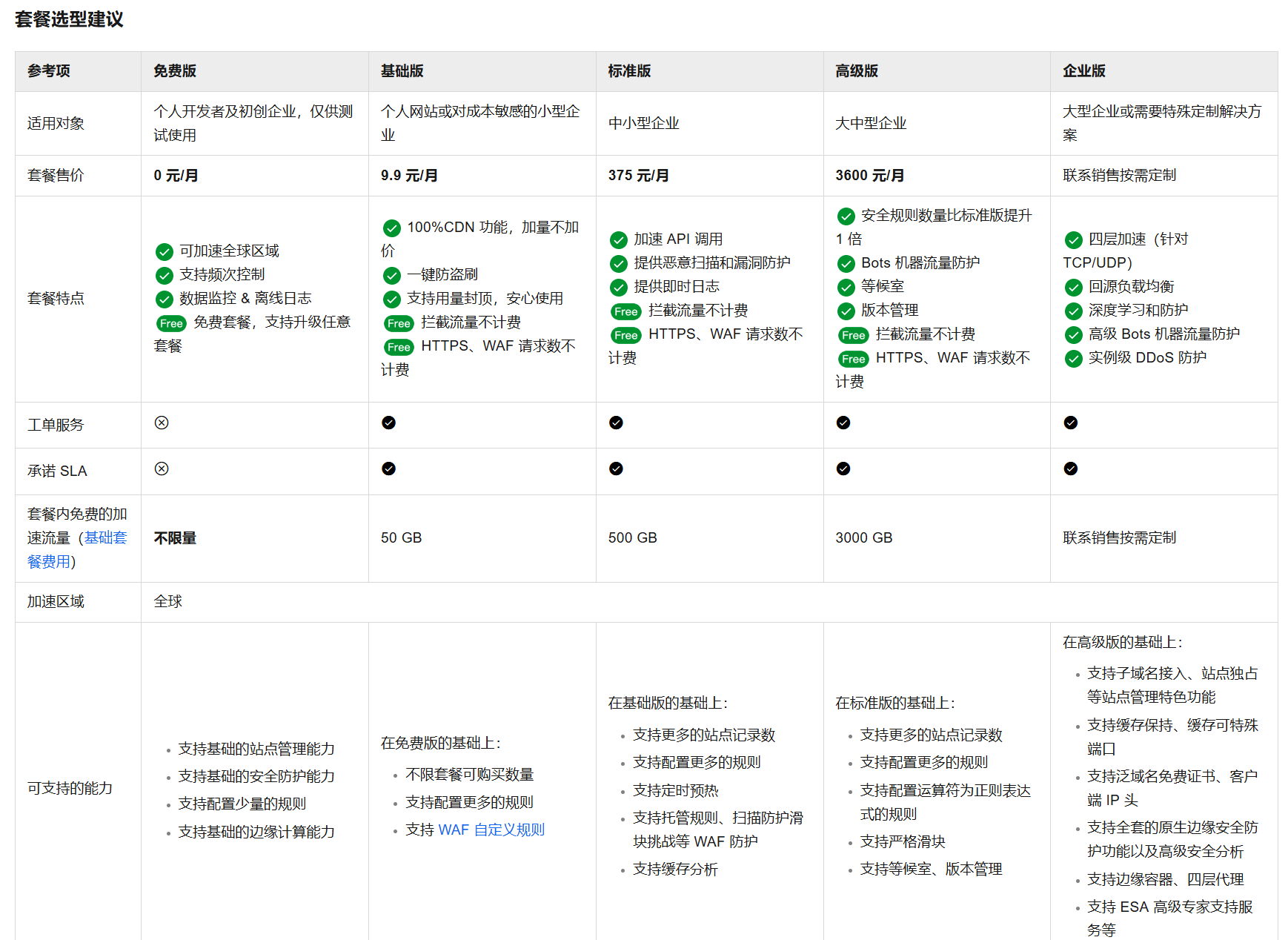Click 企业版 black checkmark in 承诺 SLA row
This screenshot has height=940, width=1288.
pos(1070,469)
